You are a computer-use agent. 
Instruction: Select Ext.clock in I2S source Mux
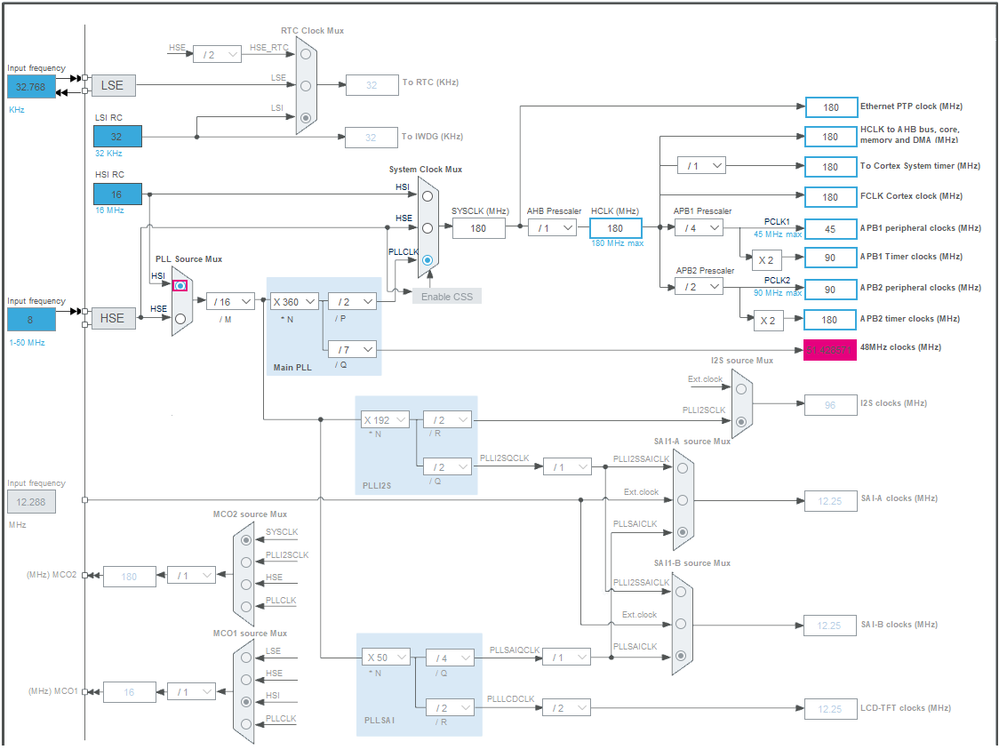click(x=740, y=389)
